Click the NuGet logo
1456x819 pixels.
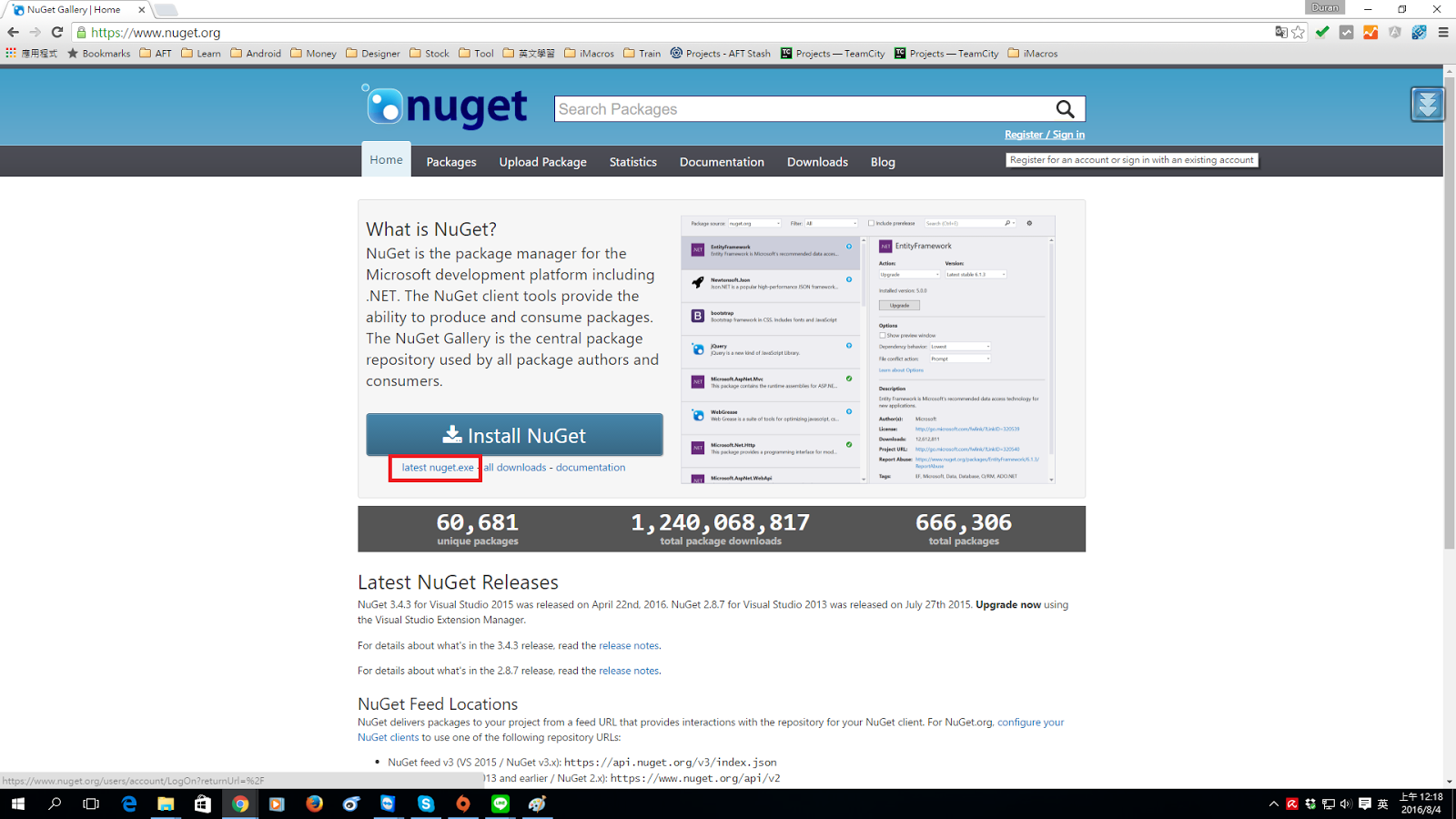444,106
